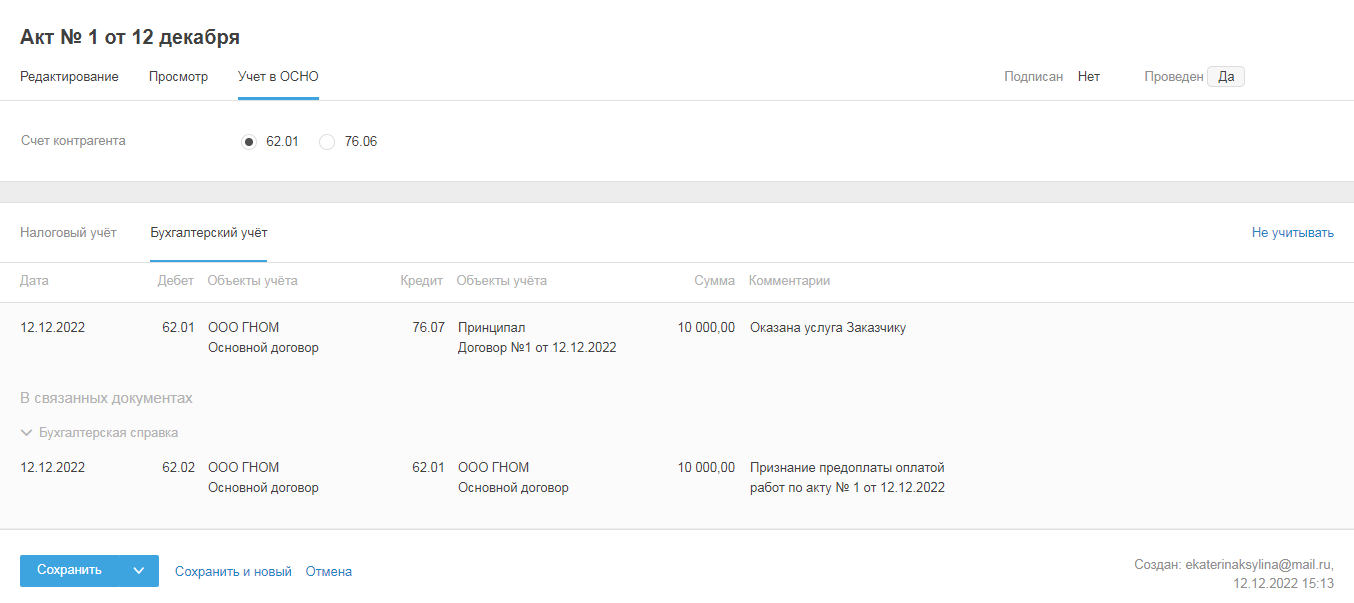Image resolution: width=1354 pixels, height=603 pixels.
Task: Switch to the Налоговый учёт tab
Action: [x=68, y=233]
